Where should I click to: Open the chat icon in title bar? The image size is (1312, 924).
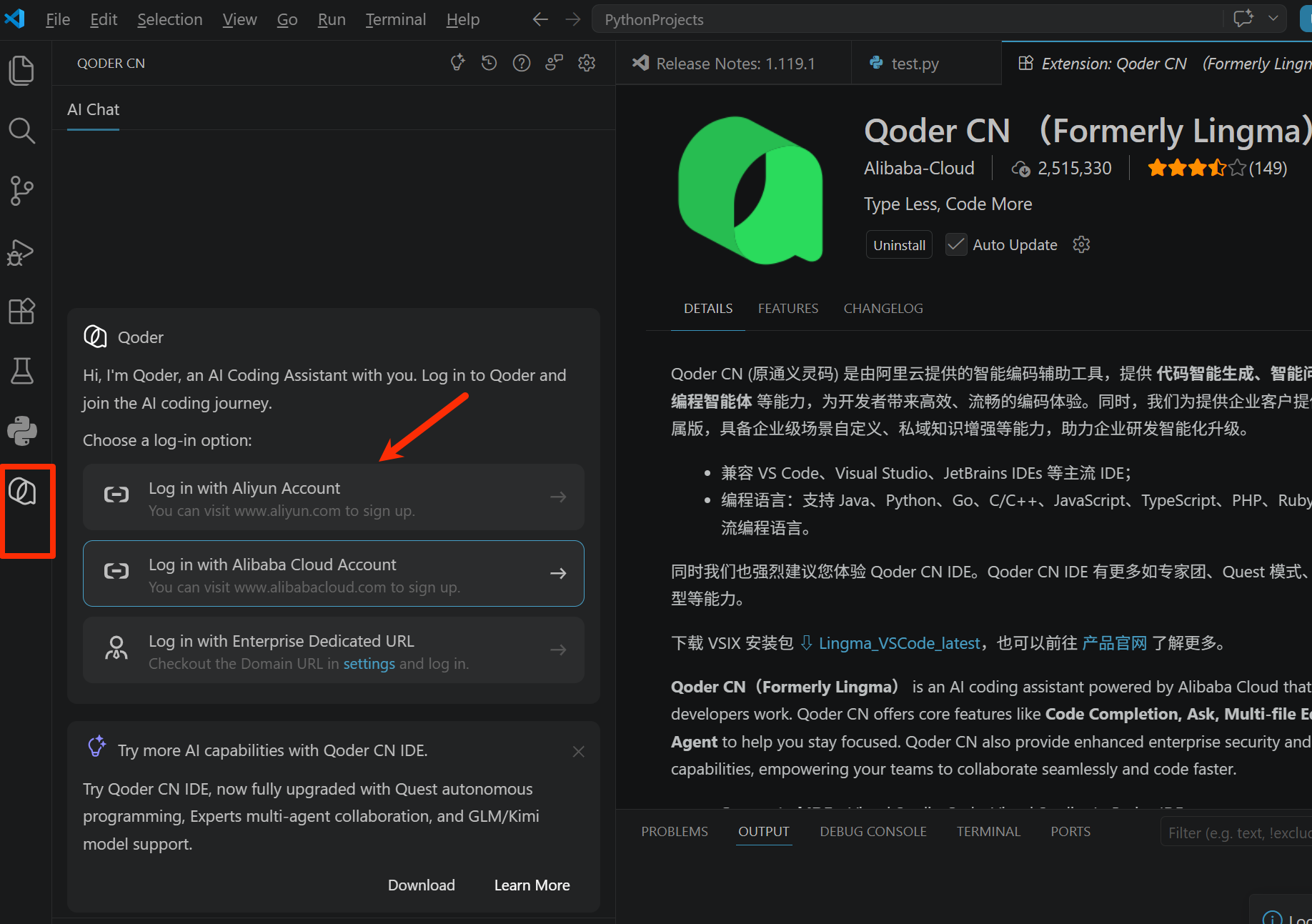[1244, 19]
